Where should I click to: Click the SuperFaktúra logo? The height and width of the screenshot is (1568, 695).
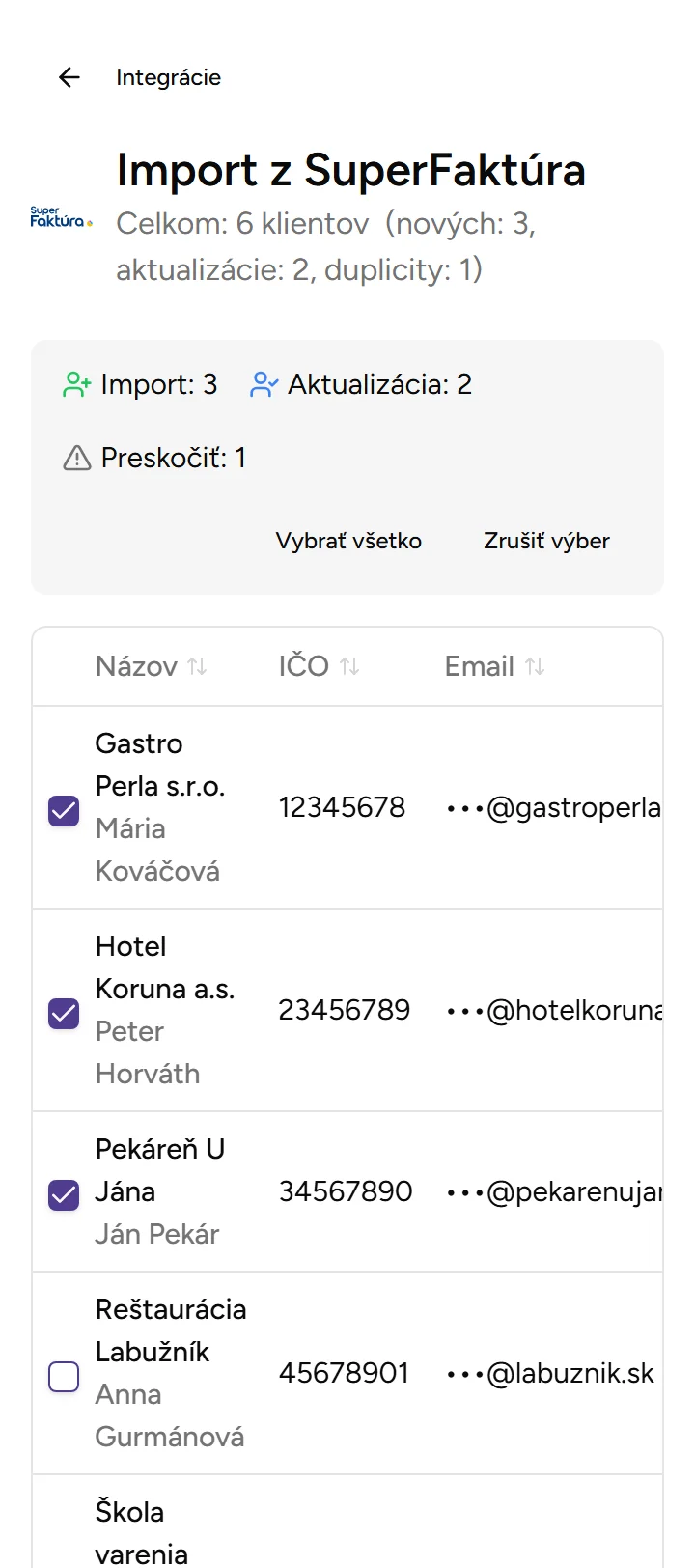pyautogui.click(x=62, y=217)
